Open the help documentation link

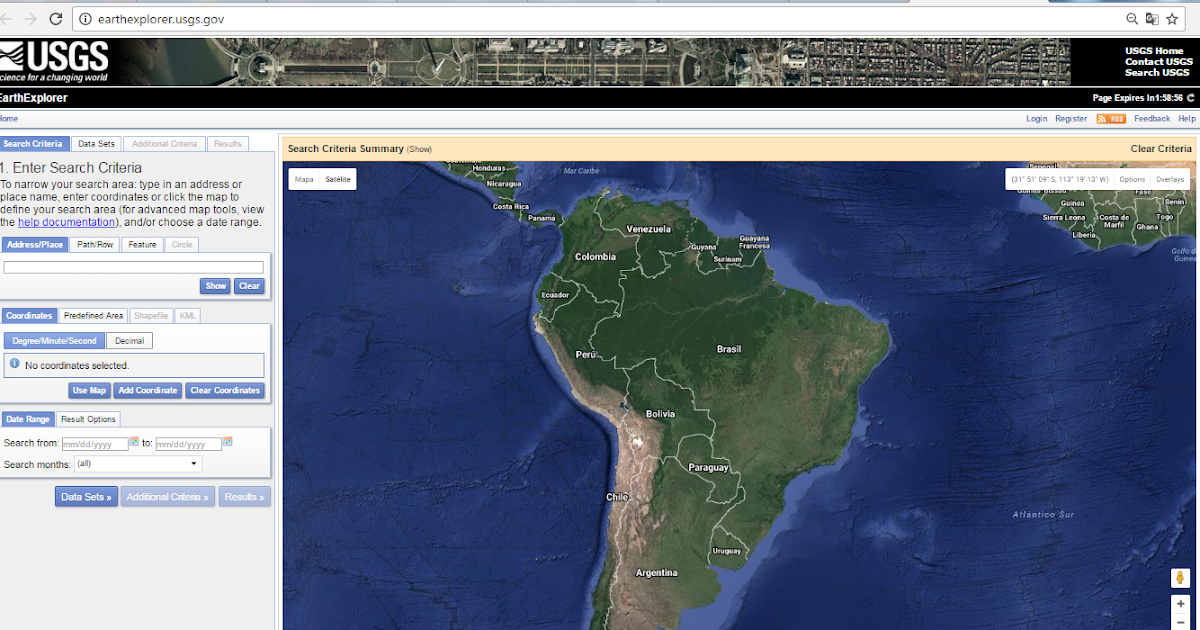point(65,222)
